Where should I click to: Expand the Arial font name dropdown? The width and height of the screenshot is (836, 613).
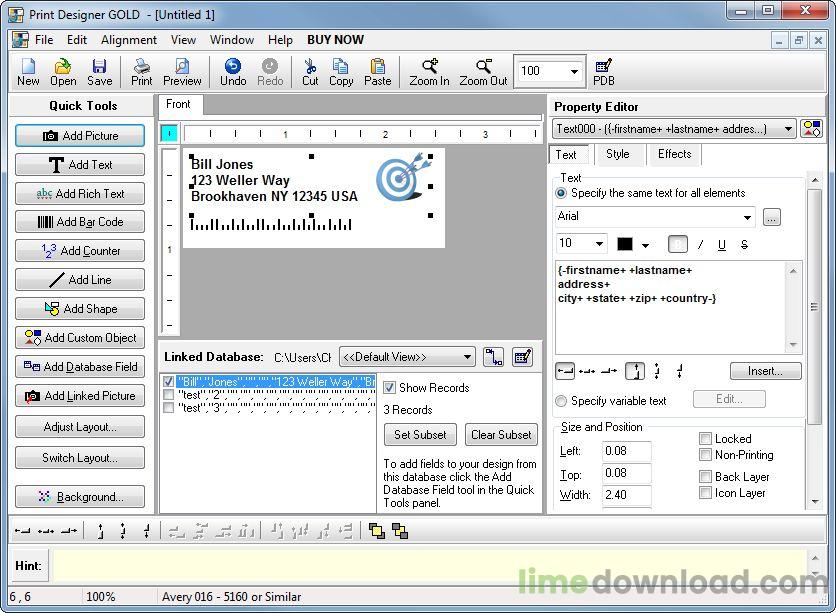(x=747, y=217)
